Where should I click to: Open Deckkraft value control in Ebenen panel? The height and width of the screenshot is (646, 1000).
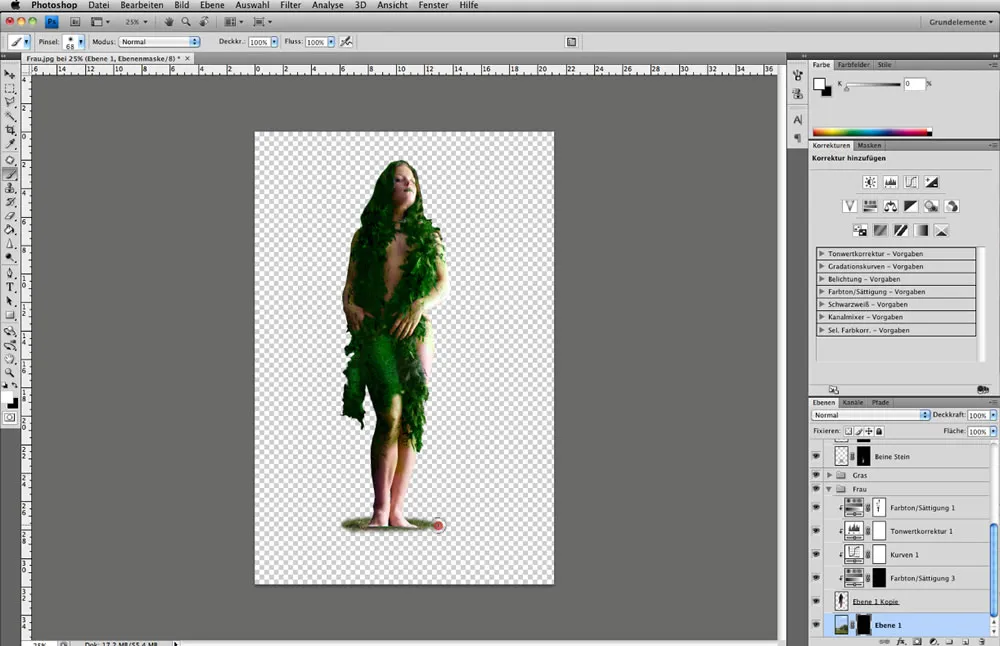(978, 414)
